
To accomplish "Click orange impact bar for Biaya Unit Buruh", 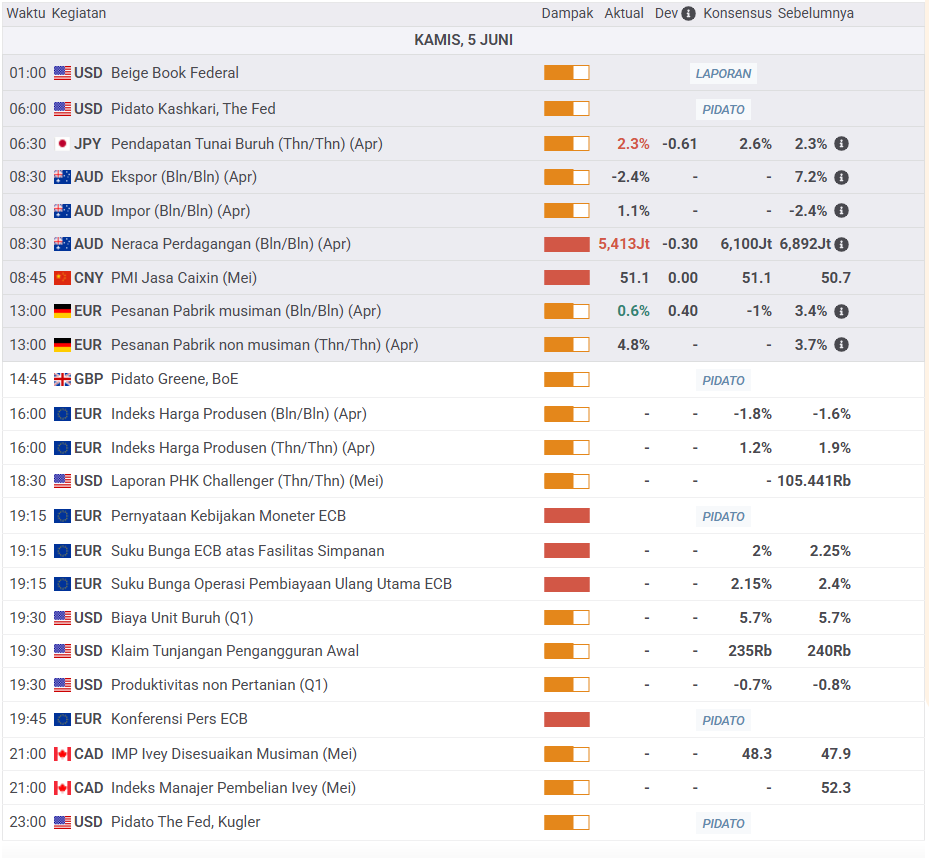I will coord(566,618).
